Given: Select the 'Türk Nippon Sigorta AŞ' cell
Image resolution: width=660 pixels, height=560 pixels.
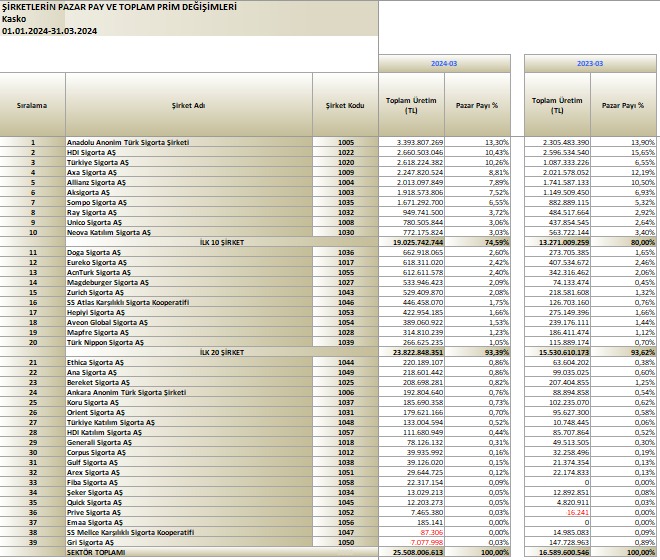Looking at the screenshot, I should point(189,342).
